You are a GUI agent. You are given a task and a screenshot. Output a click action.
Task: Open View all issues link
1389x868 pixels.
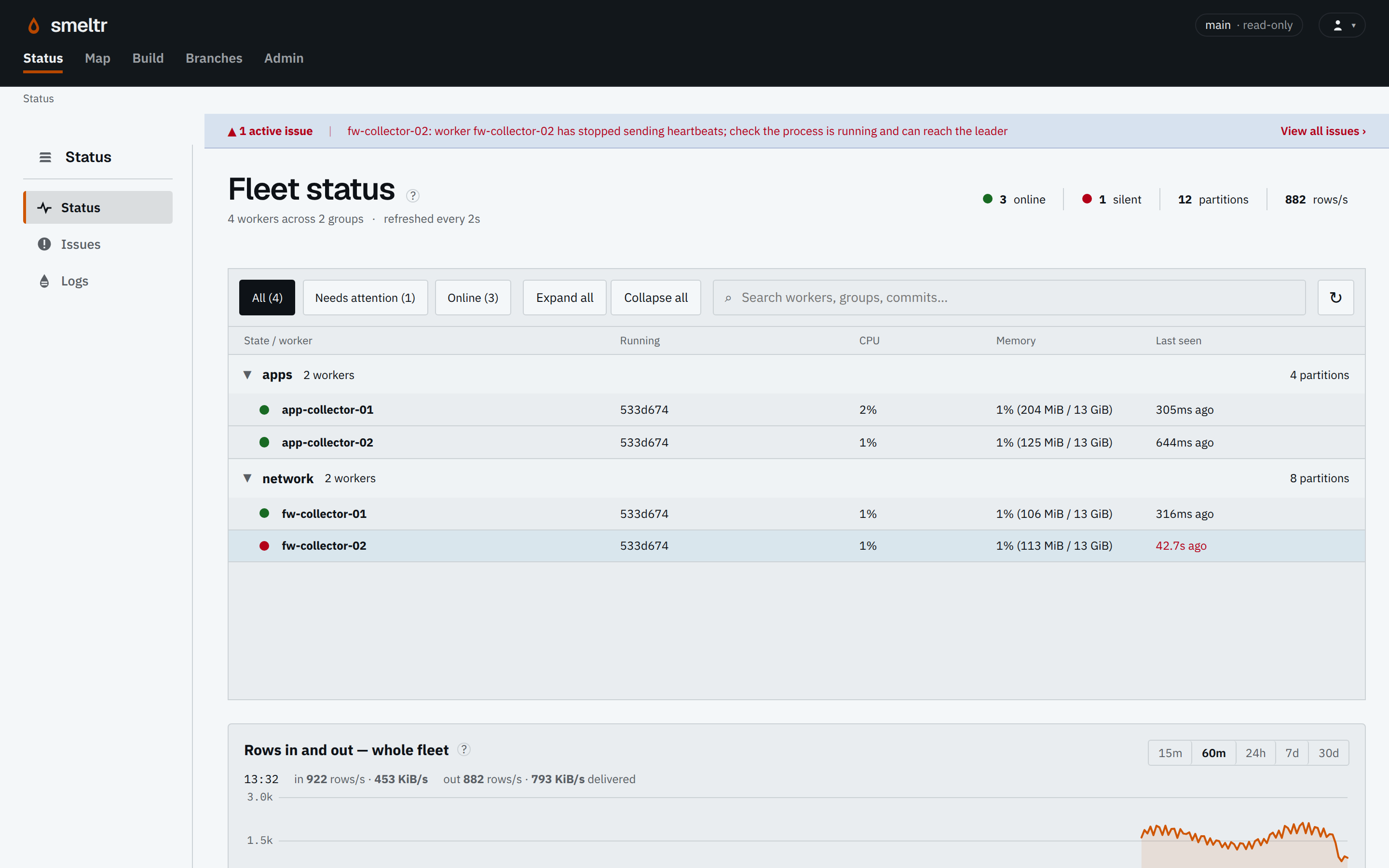[1323, 131]
